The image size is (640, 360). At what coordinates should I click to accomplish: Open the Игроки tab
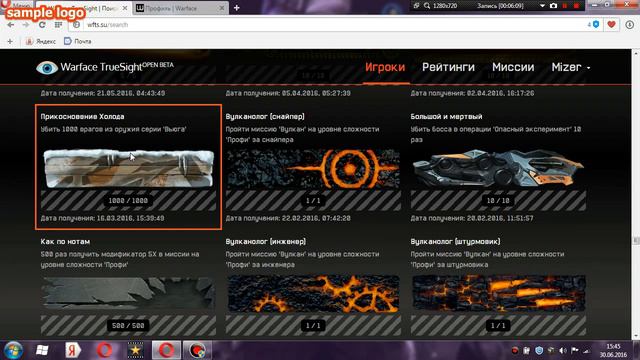tap(385, 67)
